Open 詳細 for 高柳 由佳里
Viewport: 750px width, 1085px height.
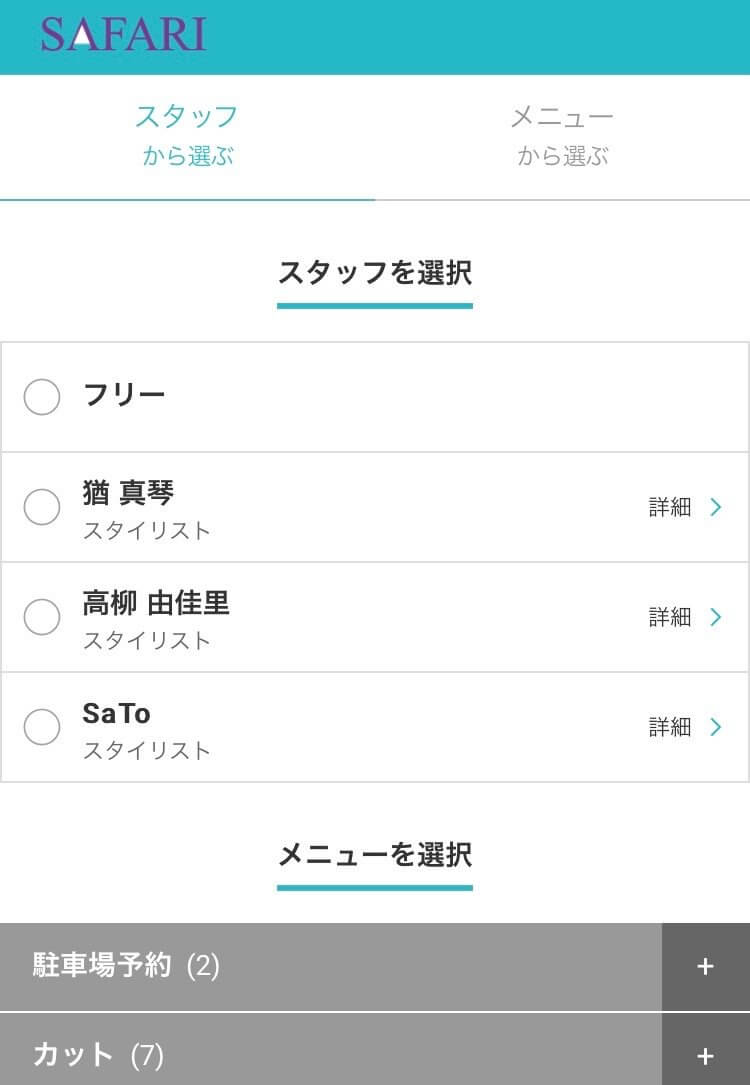point(670,617)
